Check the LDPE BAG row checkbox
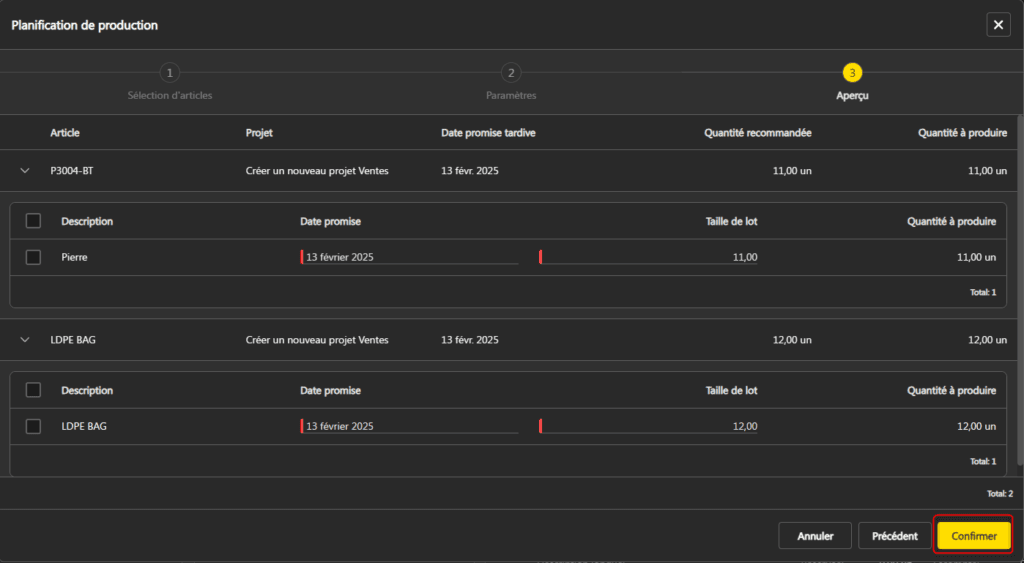 (33, 426)
